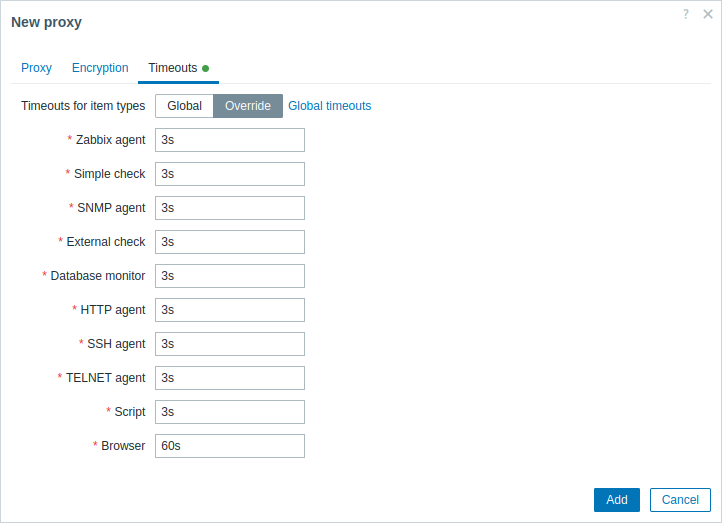The width and height of the screenshot is (722, 523).
Task: Switch to the Proxy tab
Action: (x=36, y=68)
